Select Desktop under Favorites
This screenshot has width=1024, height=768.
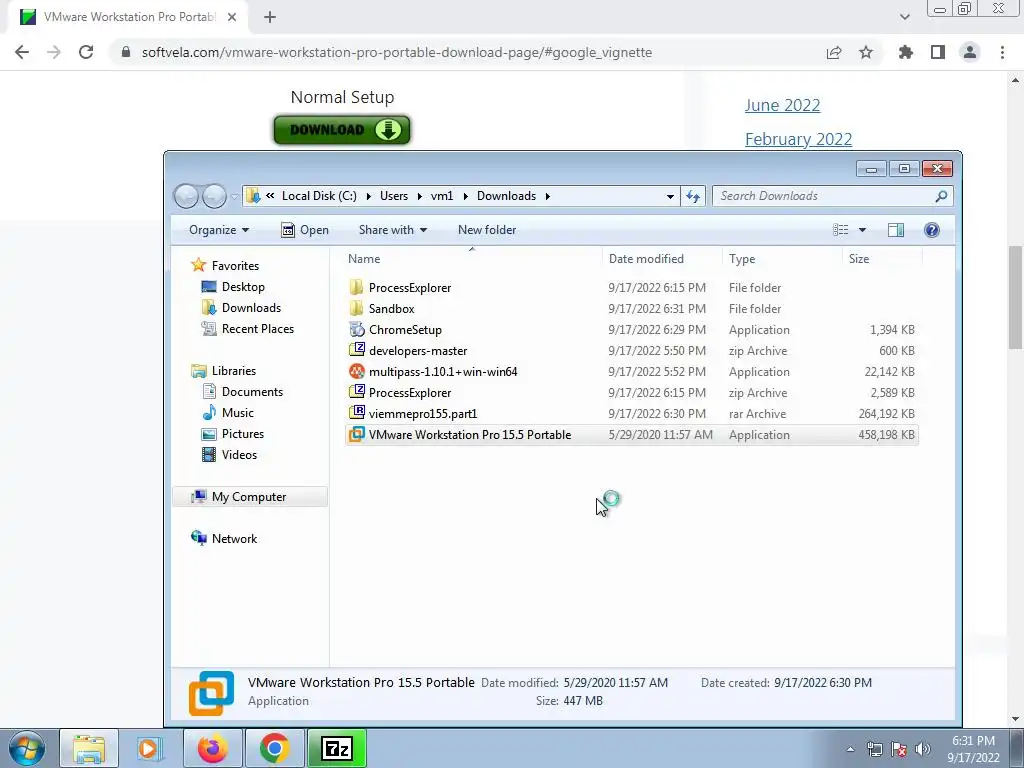pyautogui.click(x=232, y=287)
